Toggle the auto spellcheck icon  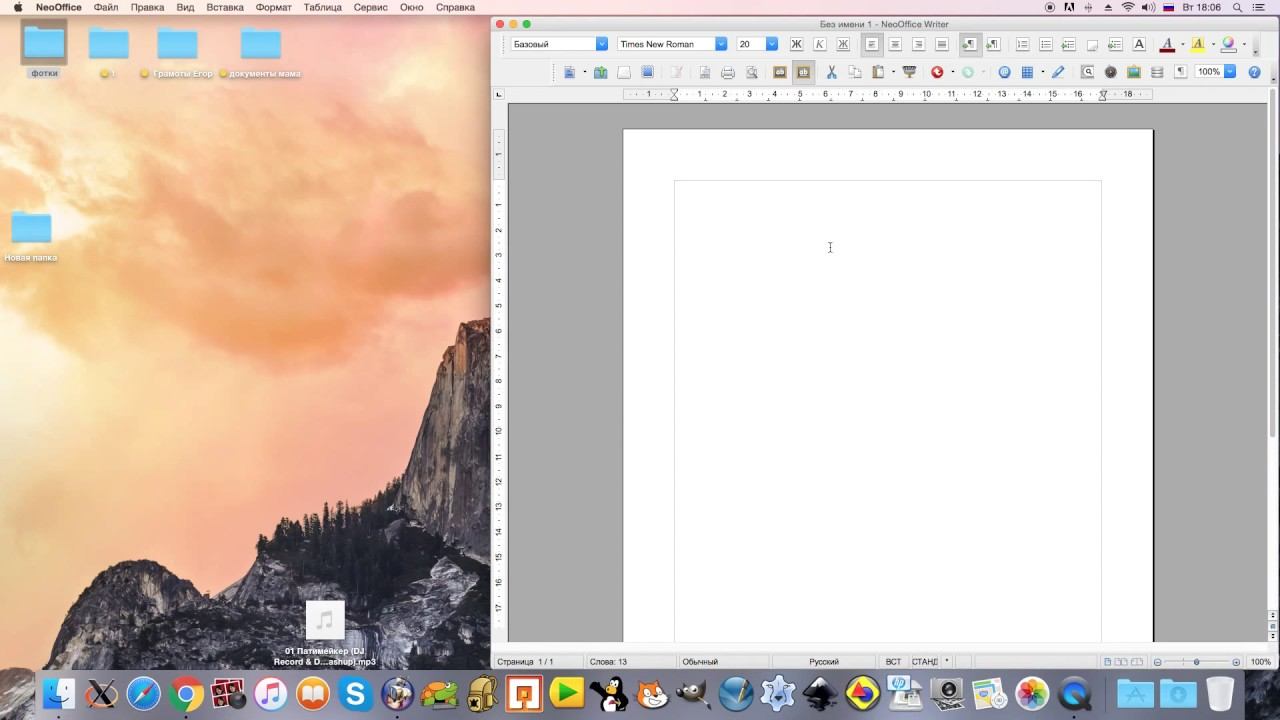[803, 72]
